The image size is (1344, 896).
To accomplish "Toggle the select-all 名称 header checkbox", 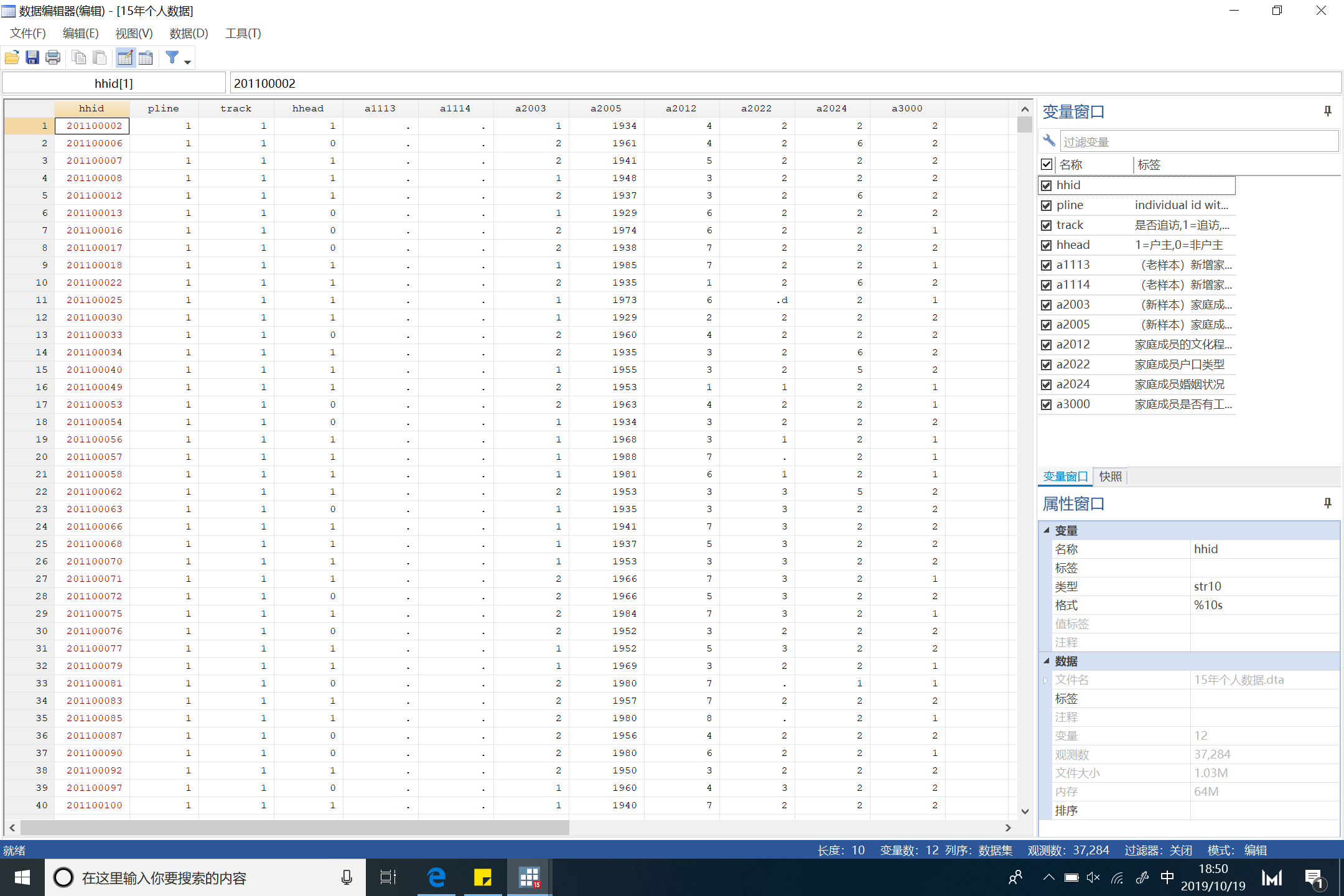I will pos(1047,165).
